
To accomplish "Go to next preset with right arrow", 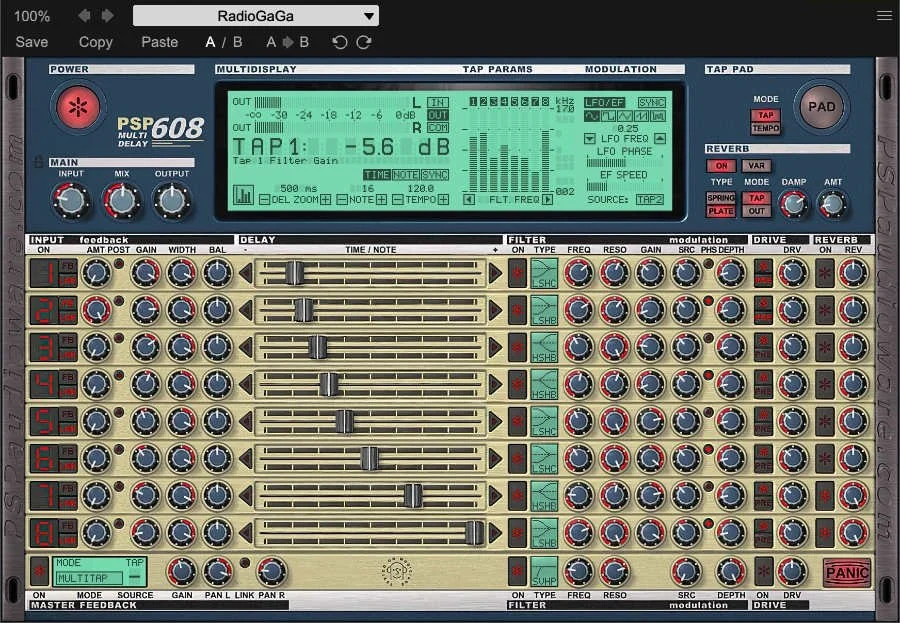I will point(107,16).
